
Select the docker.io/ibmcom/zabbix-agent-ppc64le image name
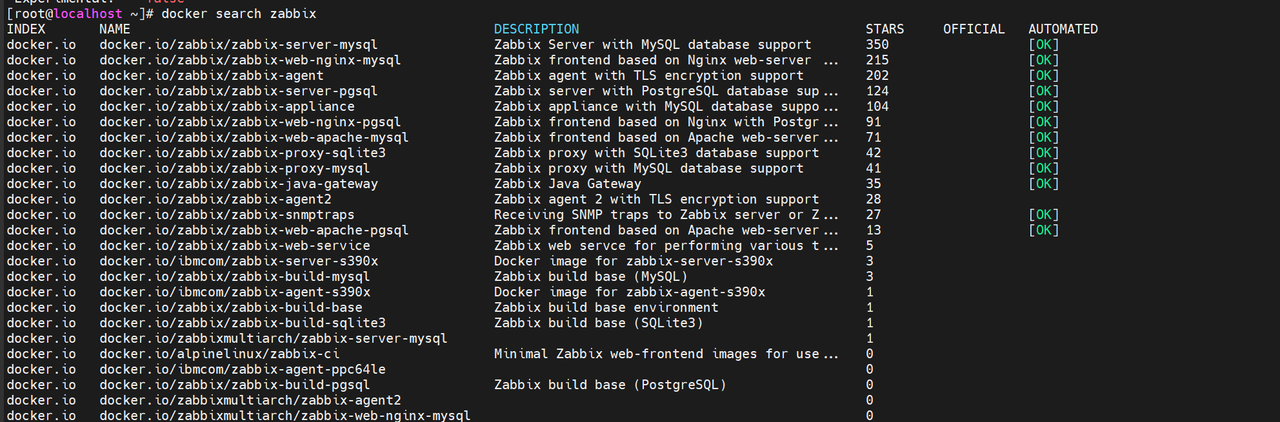coord(242,369)
